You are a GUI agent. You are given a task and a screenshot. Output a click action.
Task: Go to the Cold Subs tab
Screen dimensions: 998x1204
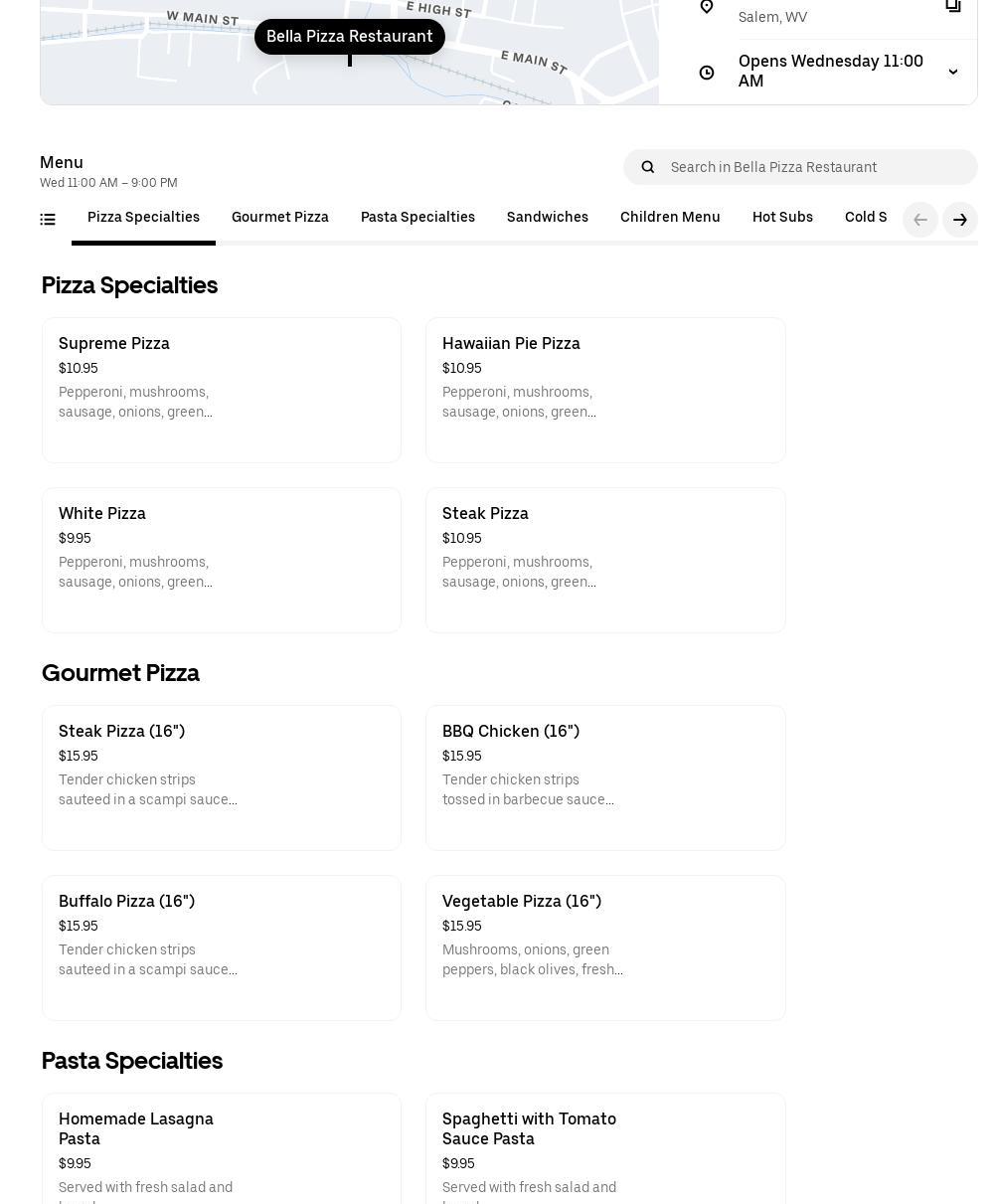pos(867,218)
